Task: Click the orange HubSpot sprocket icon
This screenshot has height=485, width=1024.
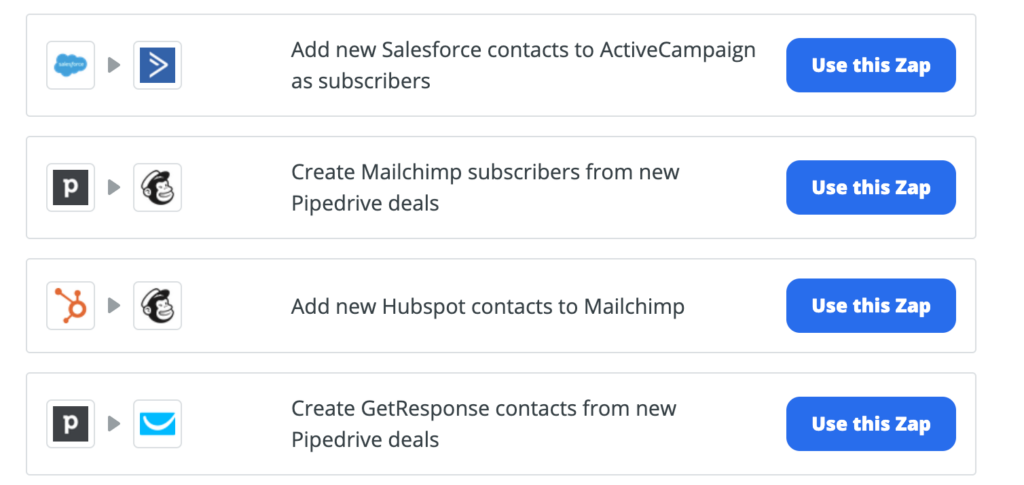Action: pos(71,306)
